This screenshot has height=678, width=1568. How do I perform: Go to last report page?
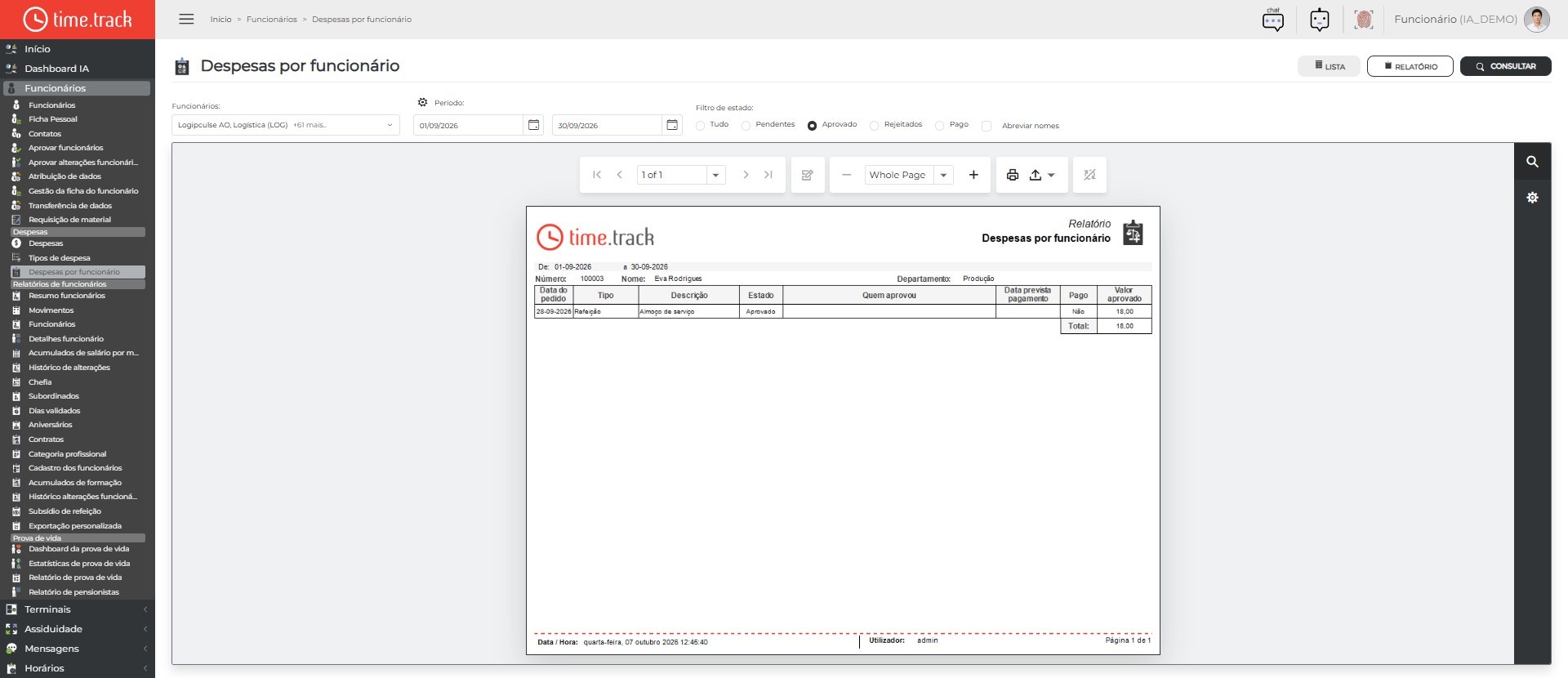[x=768, y=175]
